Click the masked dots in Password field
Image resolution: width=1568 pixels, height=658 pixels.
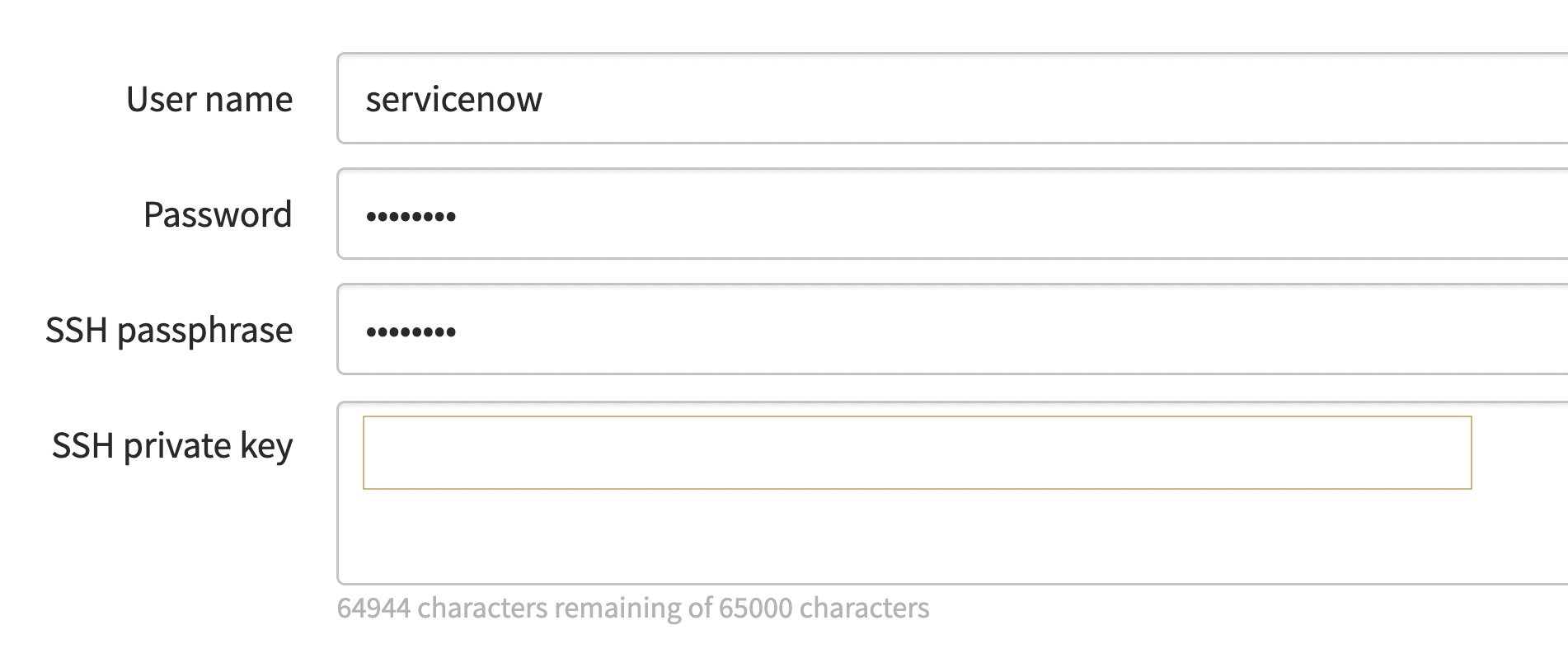click(x=411, y=217)
